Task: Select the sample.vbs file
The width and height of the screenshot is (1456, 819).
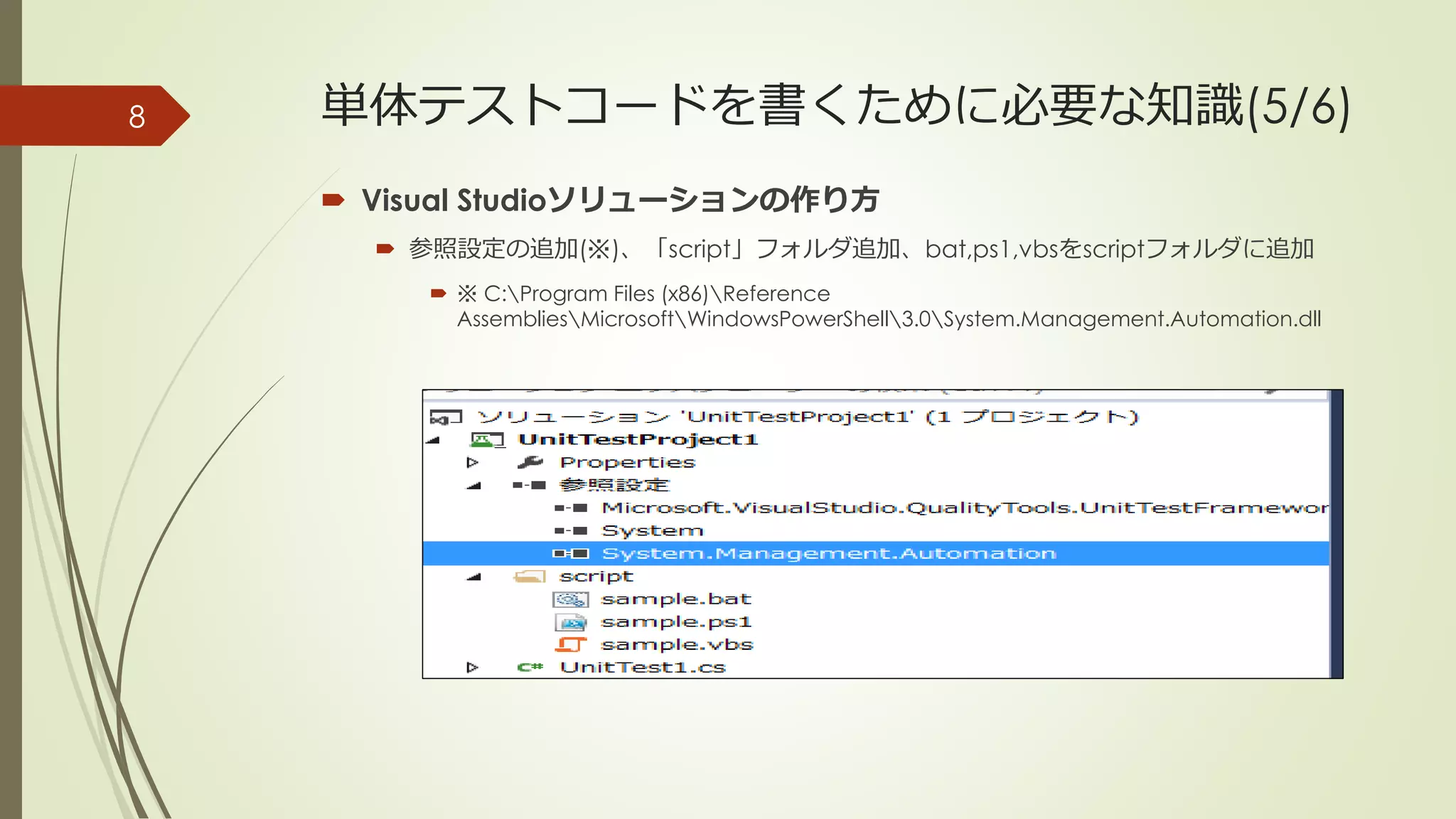Action: click(677, 645)
